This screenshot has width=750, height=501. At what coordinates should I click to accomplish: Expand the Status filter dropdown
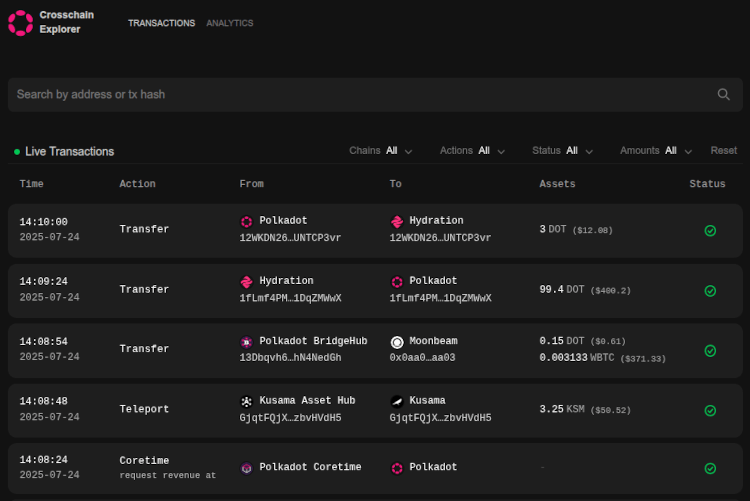click(562, 151)
